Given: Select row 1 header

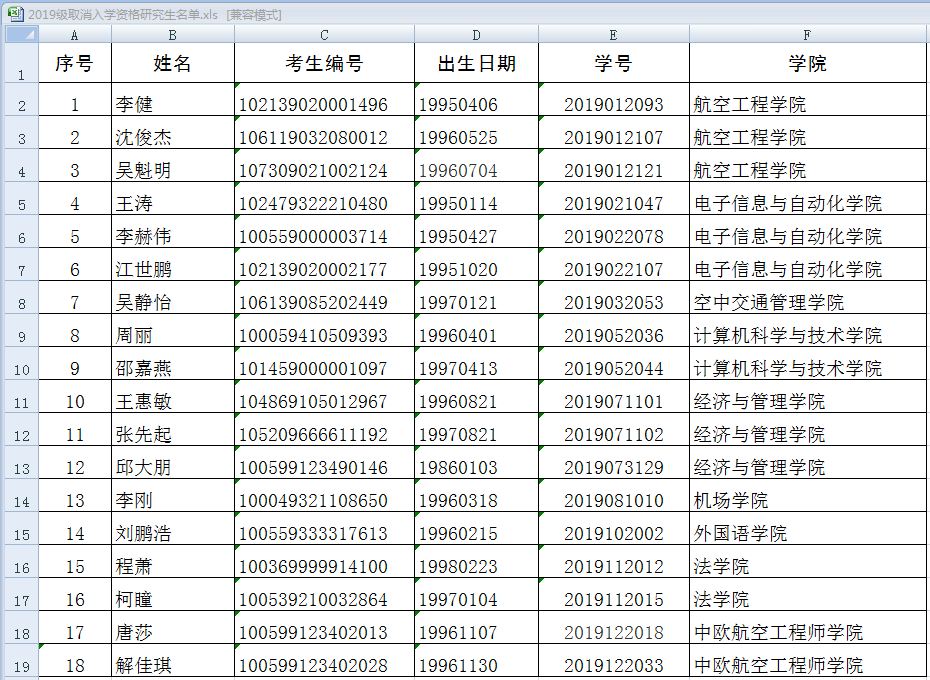Looking at the screenshot, I should point(20,65).
